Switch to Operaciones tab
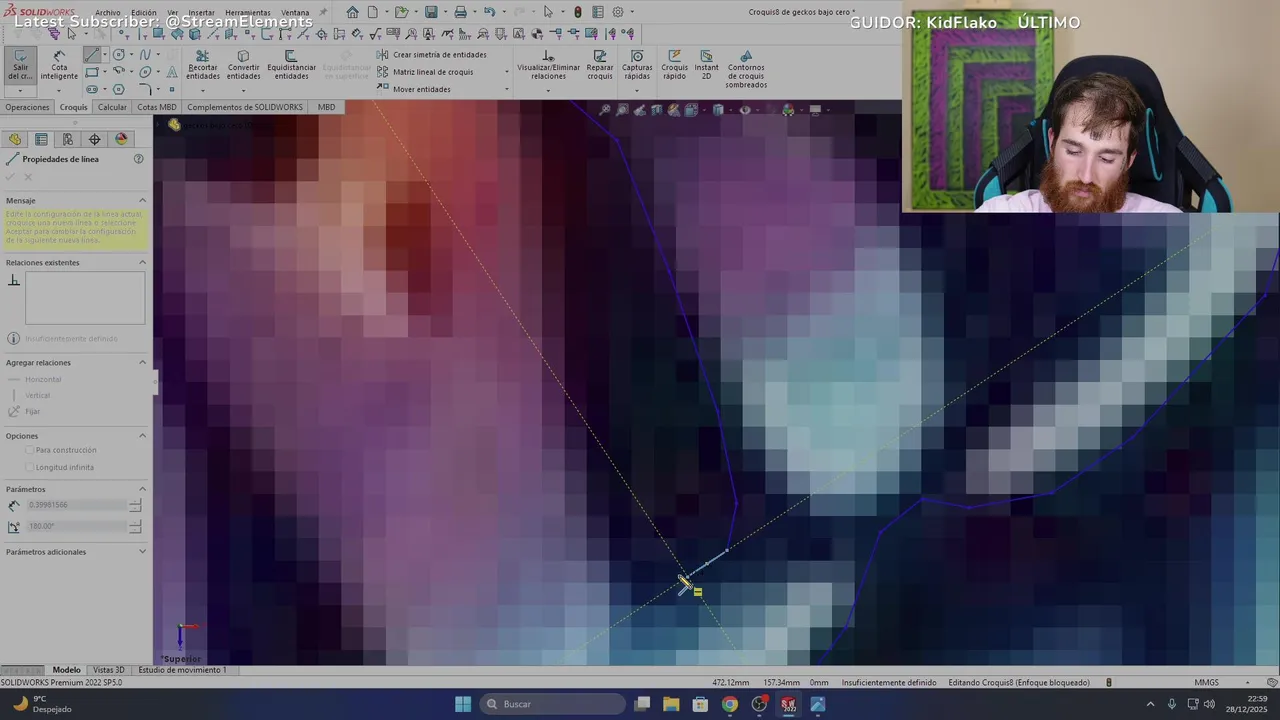 pyautogui.click(x=27, y=107)
